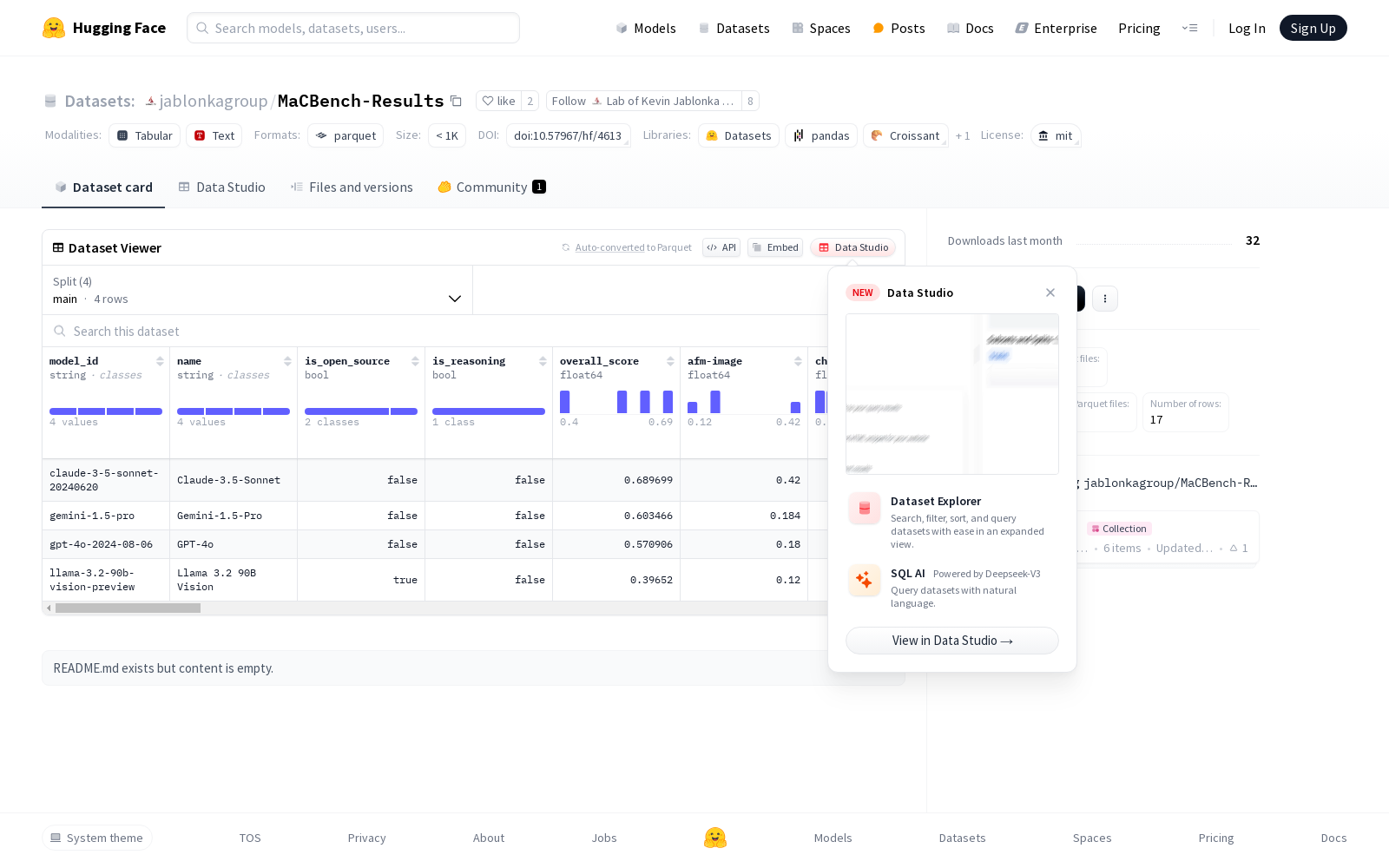Open Privacy footer link
Viewport: 1389px width, 868px height.
click(366, 838)
